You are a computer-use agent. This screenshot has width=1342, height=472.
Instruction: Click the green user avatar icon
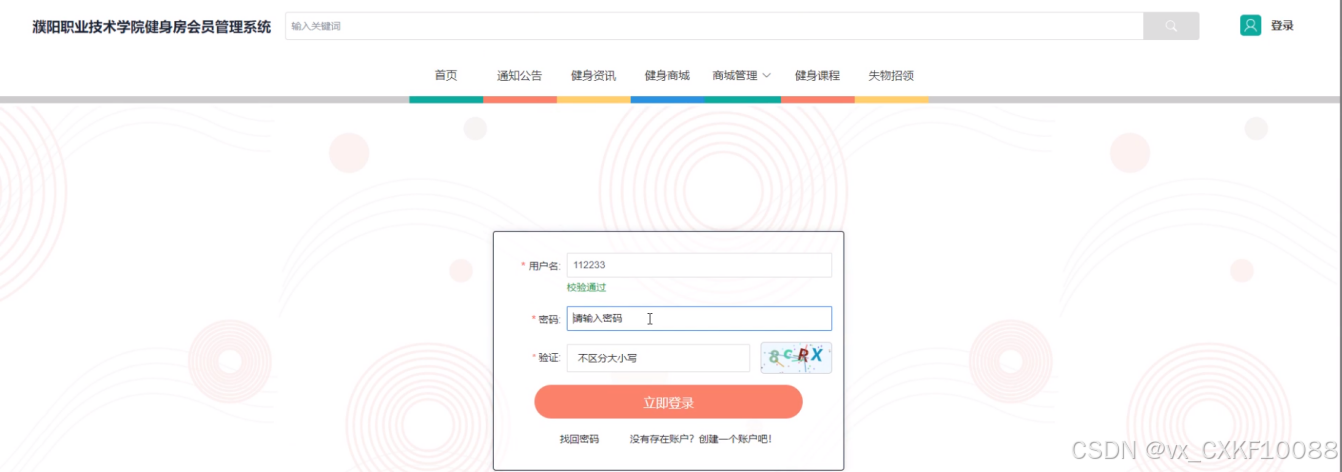1250,26
